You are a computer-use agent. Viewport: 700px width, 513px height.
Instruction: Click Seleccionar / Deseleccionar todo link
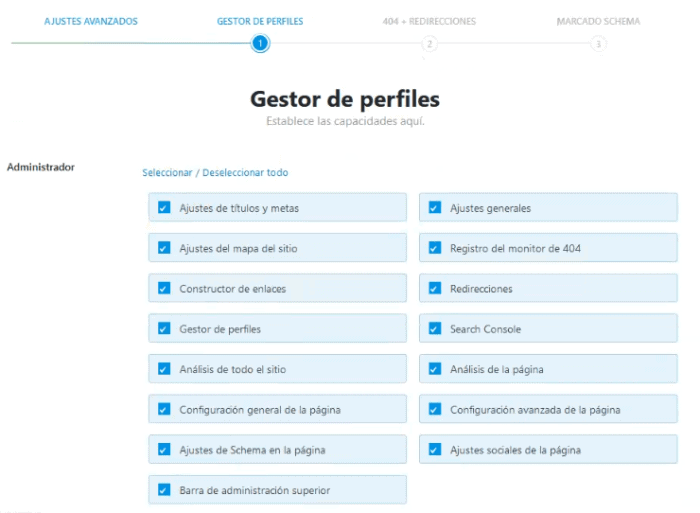[215, 172]
